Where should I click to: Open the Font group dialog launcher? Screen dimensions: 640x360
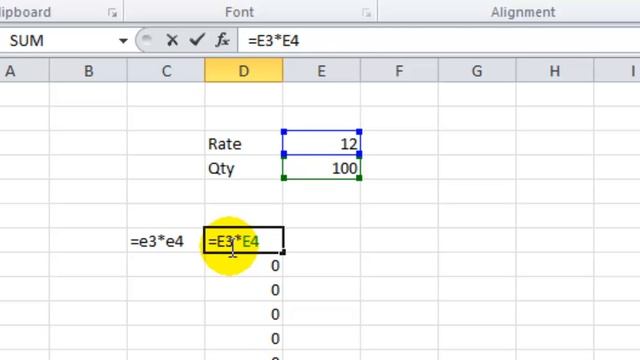point(366,13)
